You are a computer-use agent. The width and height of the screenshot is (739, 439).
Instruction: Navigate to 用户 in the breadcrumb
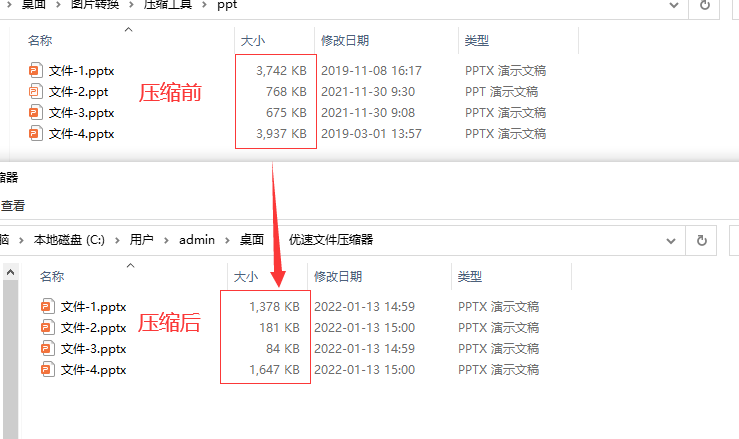click(x=141, y=240)
